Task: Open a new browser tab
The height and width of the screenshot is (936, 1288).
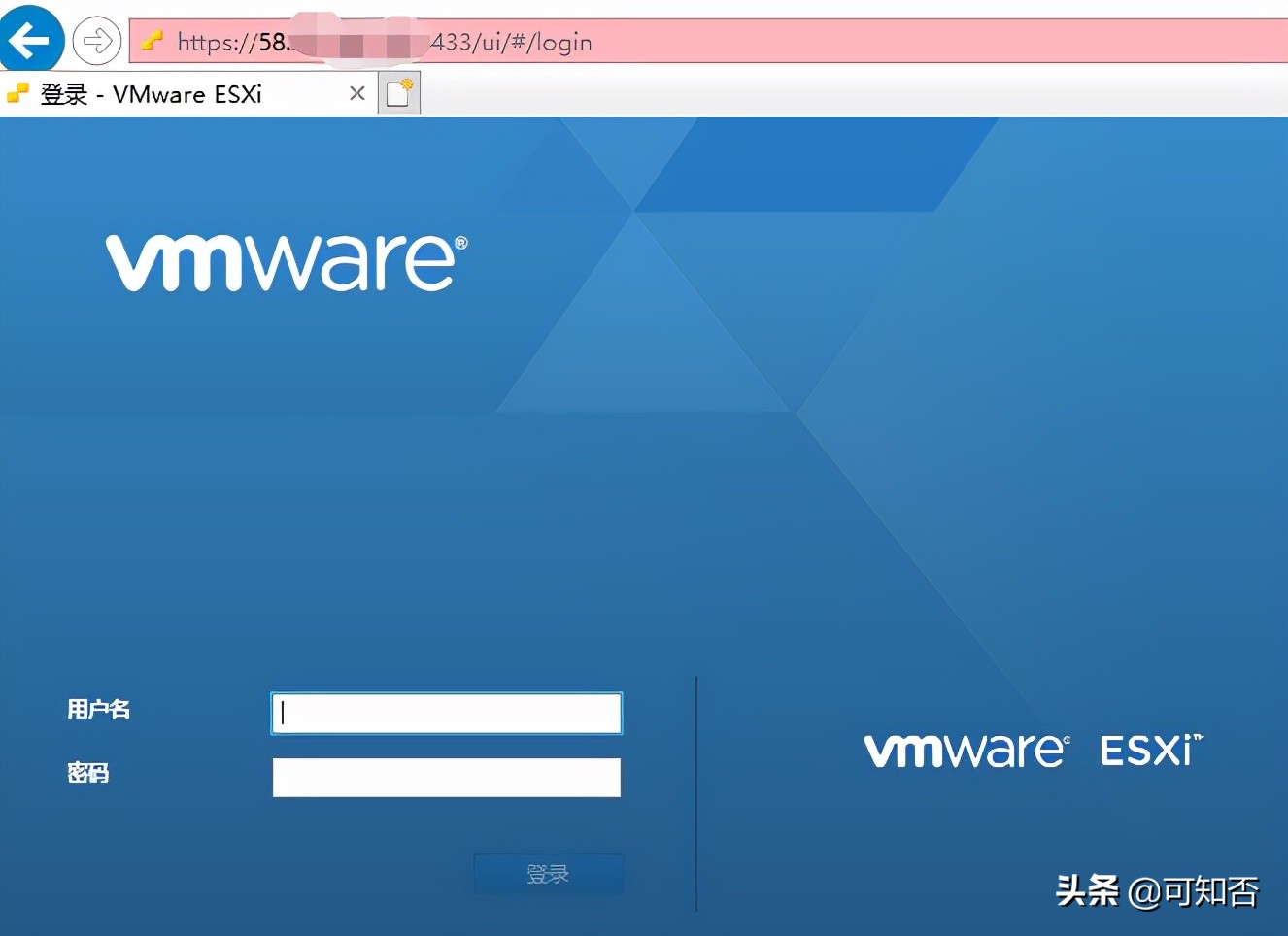Action: tap(399, 93)
